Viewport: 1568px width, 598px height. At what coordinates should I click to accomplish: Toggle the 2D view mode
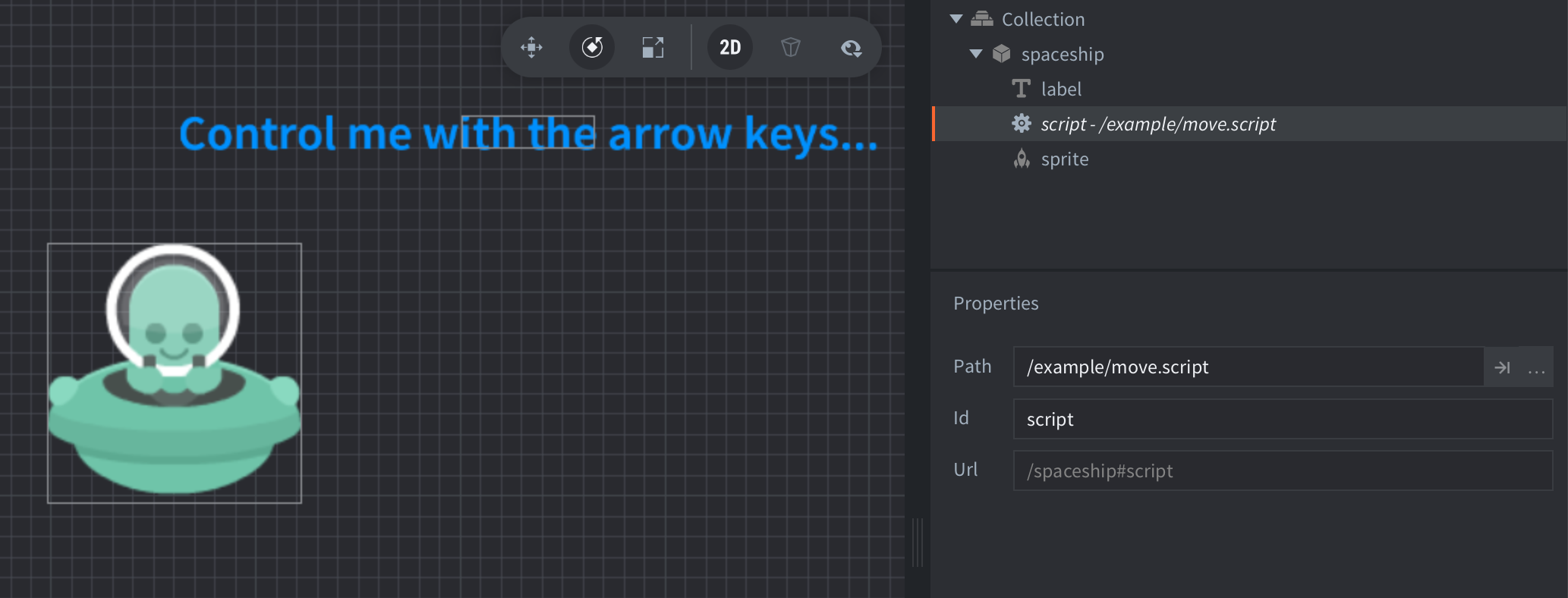coord(730,47)
